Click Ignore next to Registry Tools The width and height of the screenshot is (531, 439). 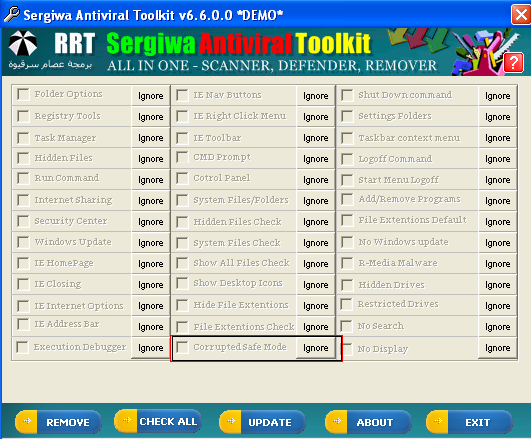point(150,117)
